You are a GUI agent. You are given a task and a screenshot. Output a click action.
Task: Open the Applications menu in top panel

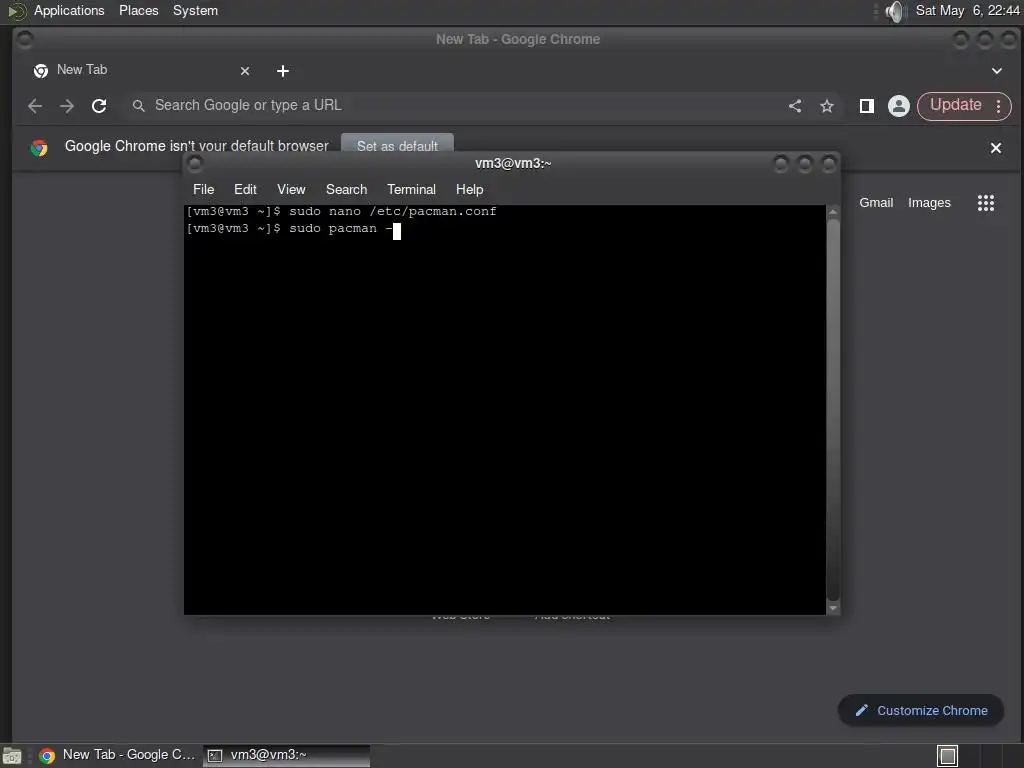69,10
